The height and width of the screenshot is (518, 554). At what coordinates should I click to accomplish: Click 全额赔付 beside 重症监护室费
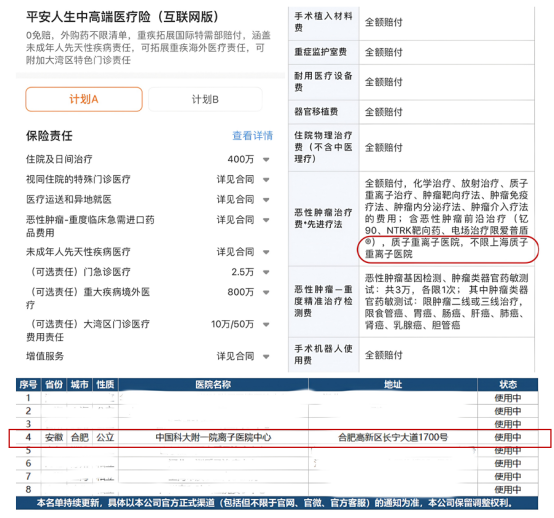pos(384,52)
